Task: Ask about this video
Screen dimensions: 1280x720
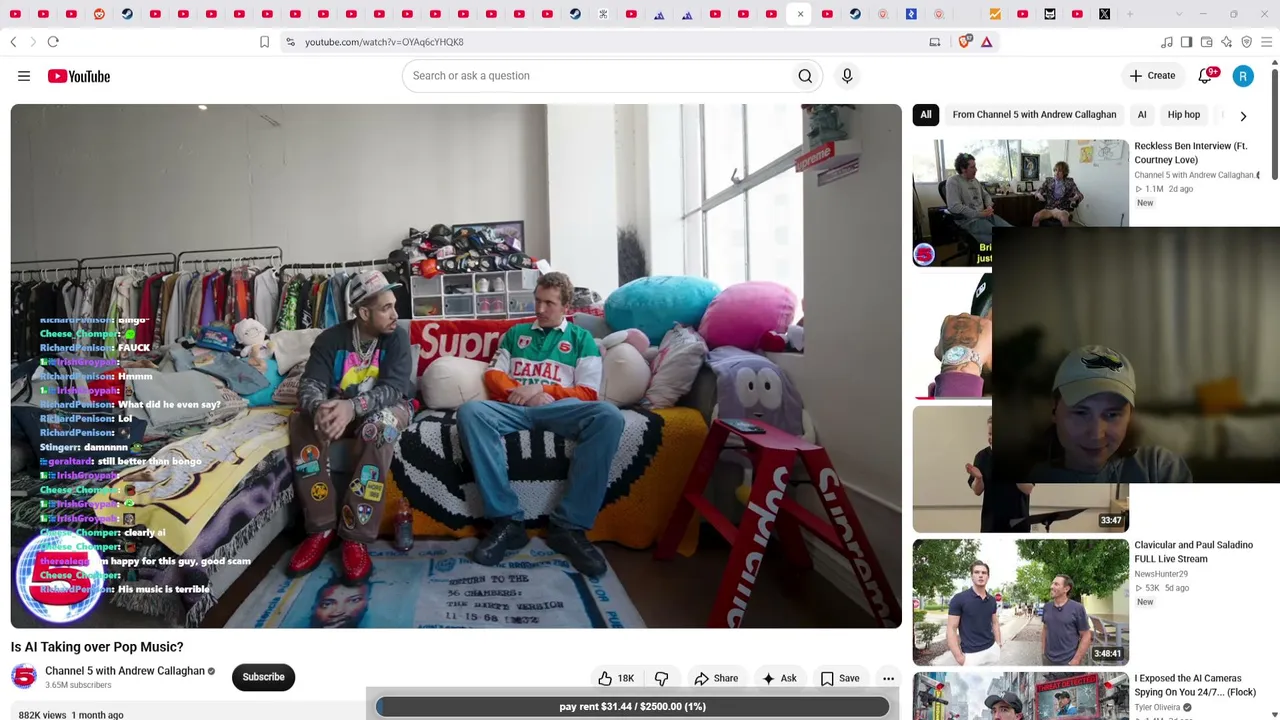Action: (x=779, y=678)
